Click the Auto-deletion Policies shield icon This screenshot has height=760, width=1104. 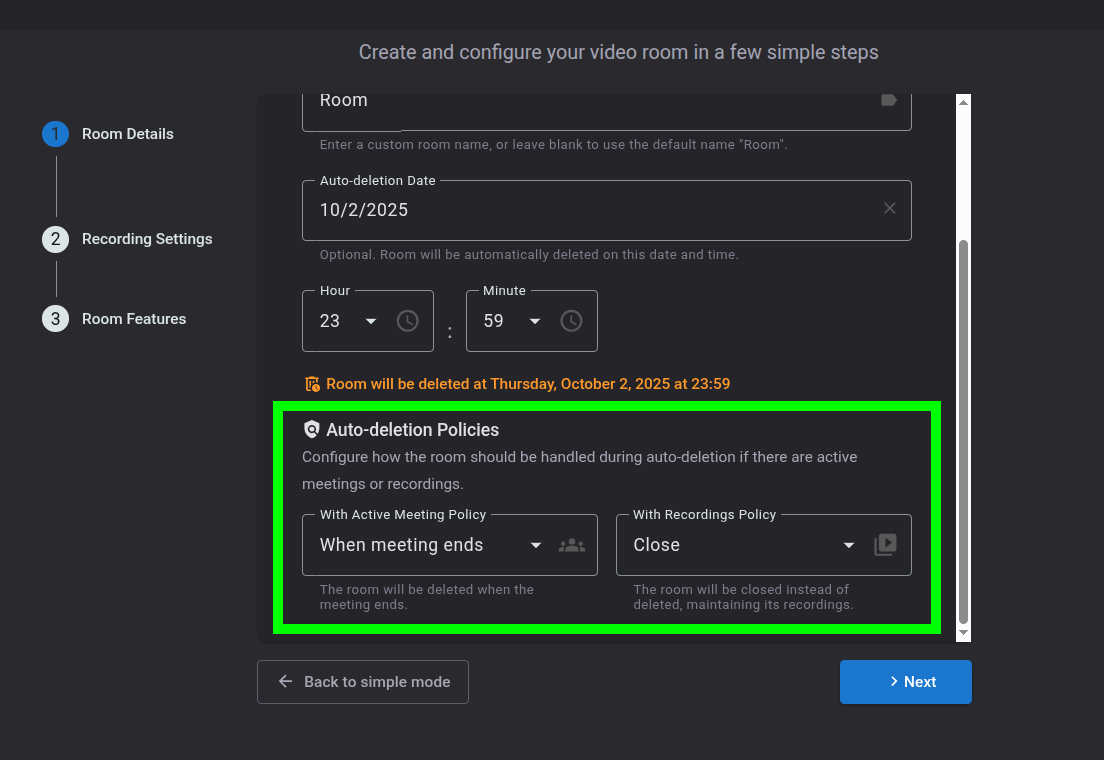click(311, 430)
